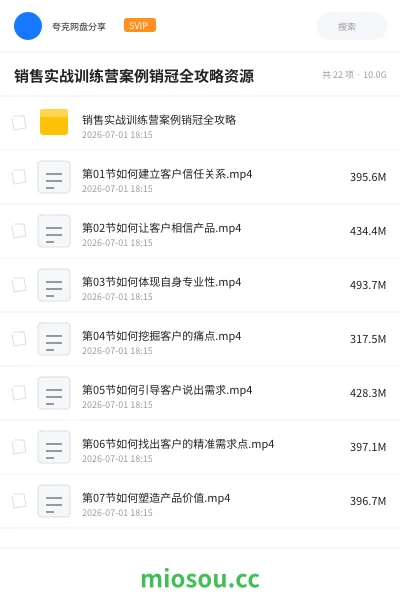
Task: Open the yellow folder icon
Action: 54,122
